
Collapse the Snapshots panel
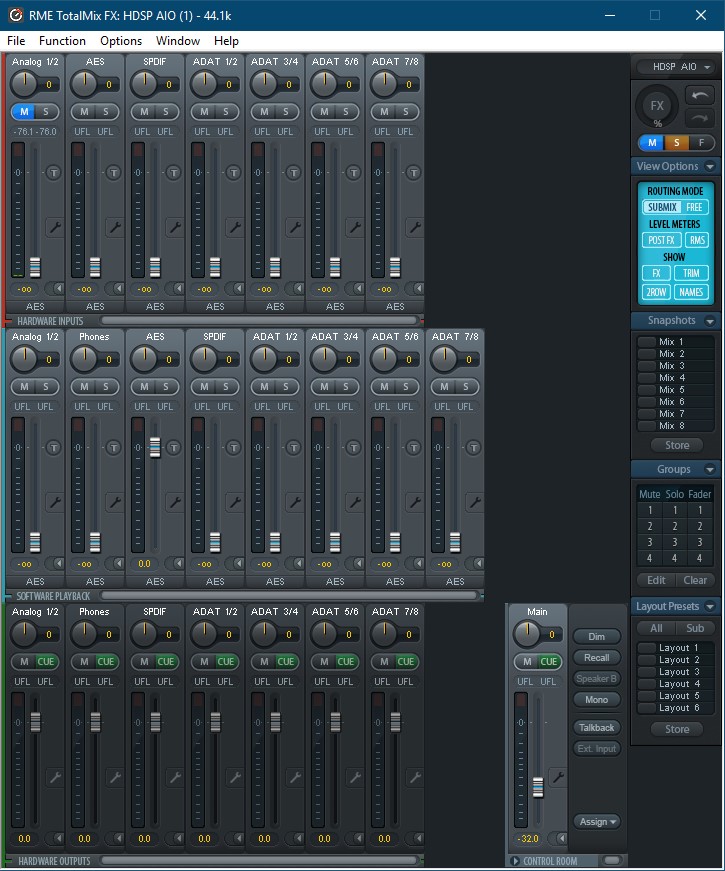709,321
